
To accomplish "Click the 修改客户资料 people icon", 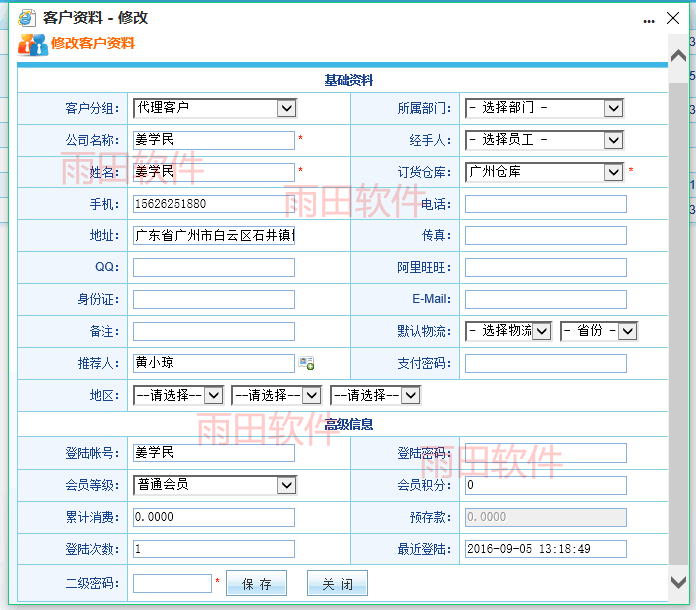I will [33, 44].
